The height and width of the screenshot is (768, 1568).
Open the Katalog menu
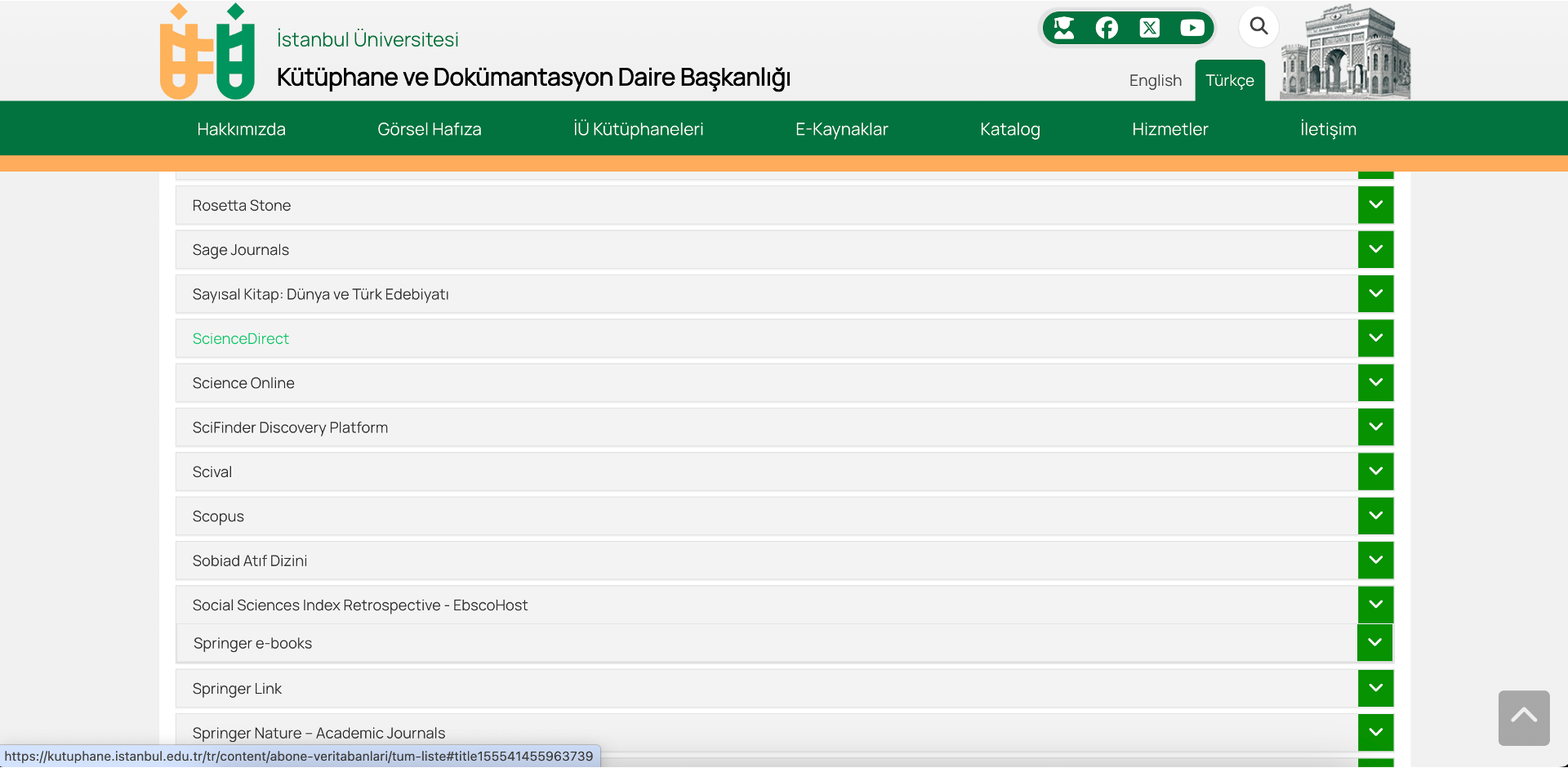coord(1009,129)
